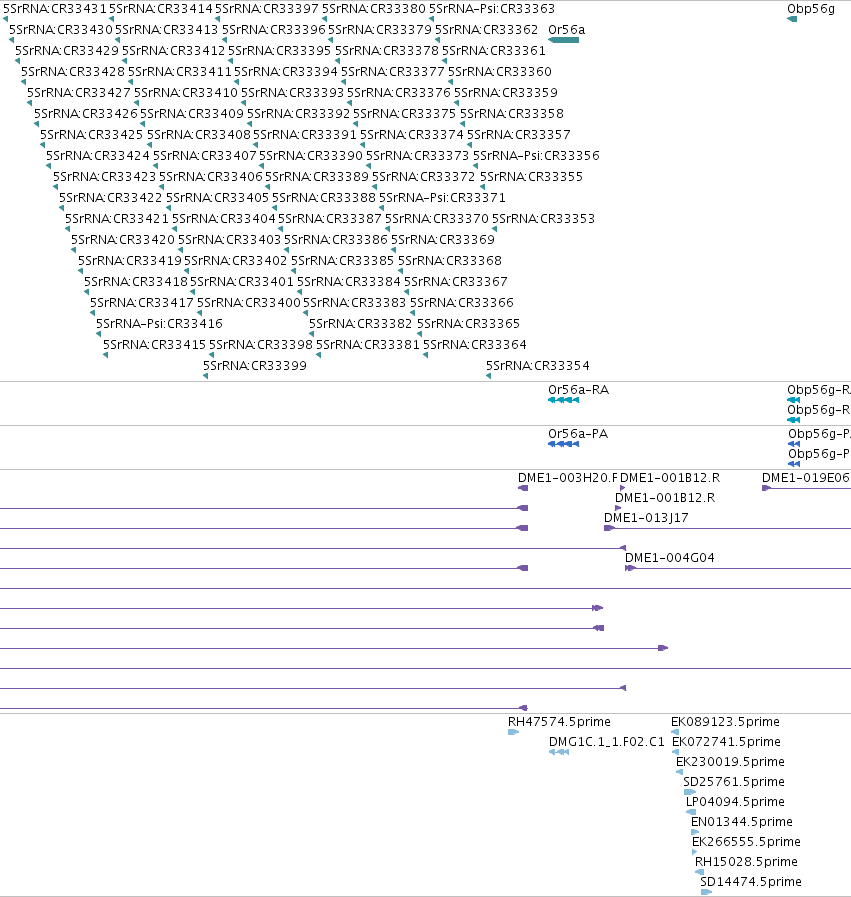Click the 5SrRNA:CR33354 arrowhead glyph
Screen dimensions: 851x897
pyautogui.click(x=488, y=376)
